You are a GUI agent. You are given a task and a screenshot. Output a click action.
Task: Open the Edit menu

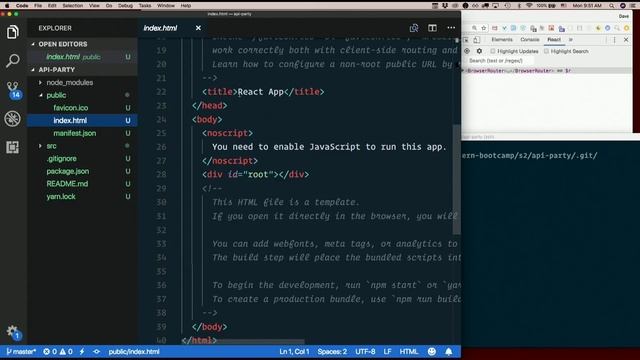(x=52, y=6)
